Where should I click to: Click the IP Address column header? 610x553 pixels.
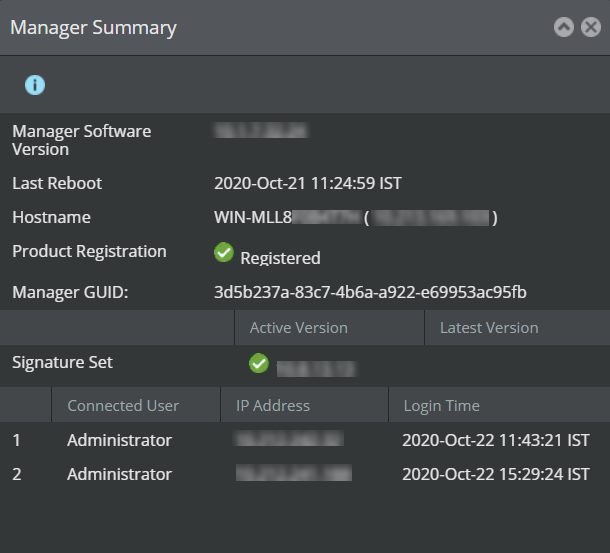pyautogui.click(x=304, y=406)
